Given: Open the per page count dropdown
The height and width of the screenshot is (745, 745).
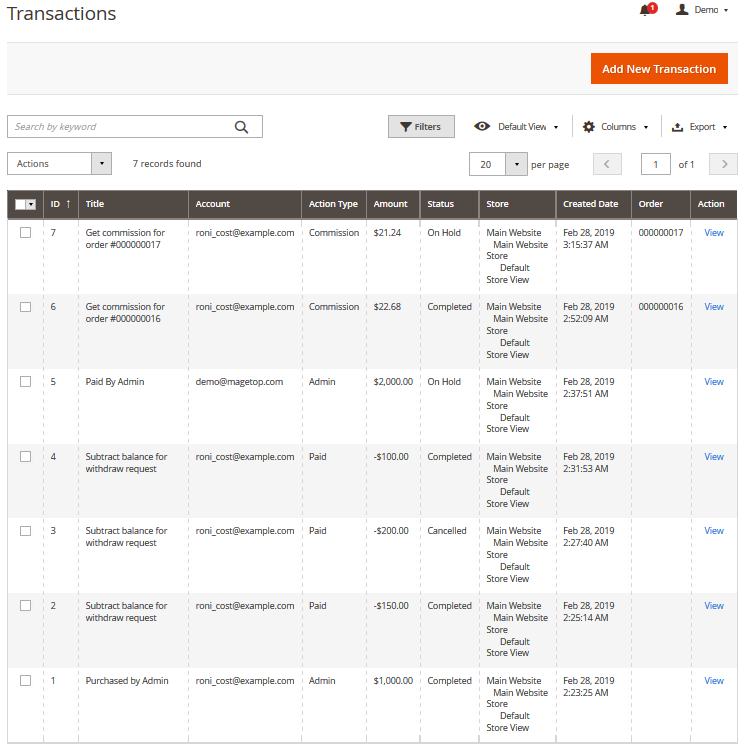Looking at the screenshot, I should pyautogui.click(x=516, y=164).
